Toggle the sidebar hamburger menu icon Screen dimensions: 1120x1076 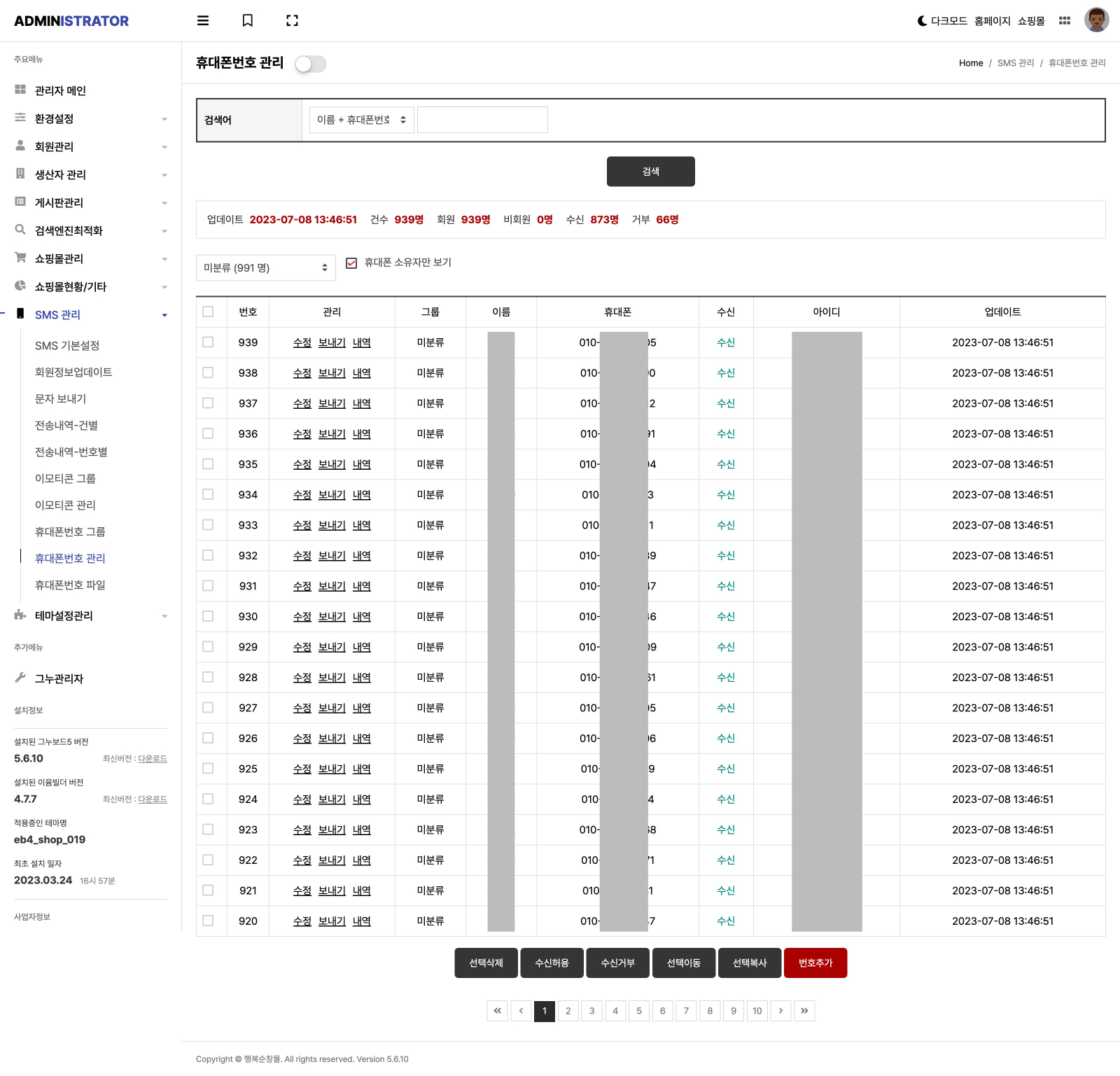tap(203, 21)
